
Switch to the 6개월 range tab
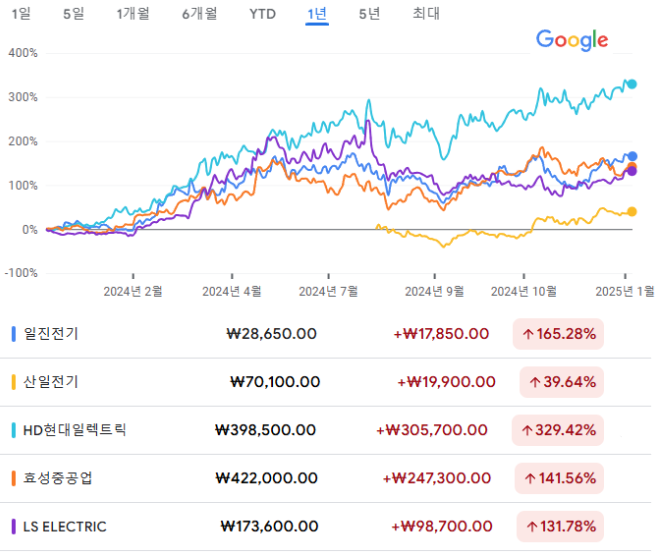199,14
